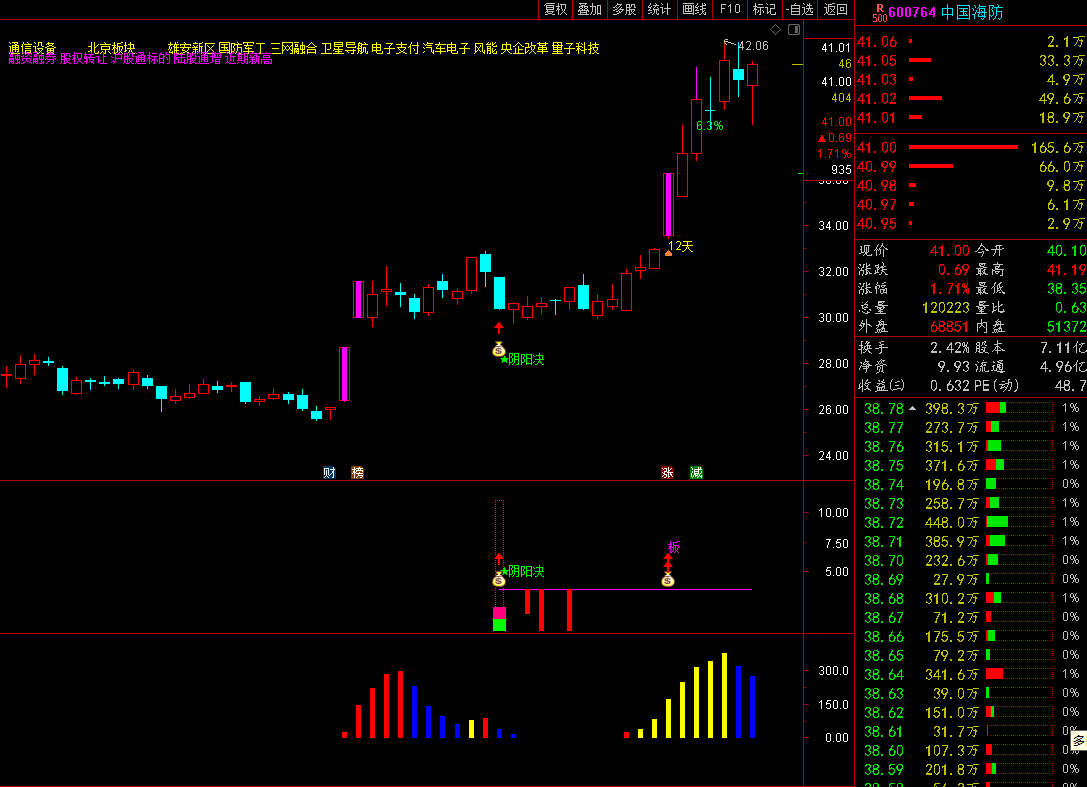Toggle 自选 watchlist for this stock
Viewport: 1087px width, 787px height.
799,9
